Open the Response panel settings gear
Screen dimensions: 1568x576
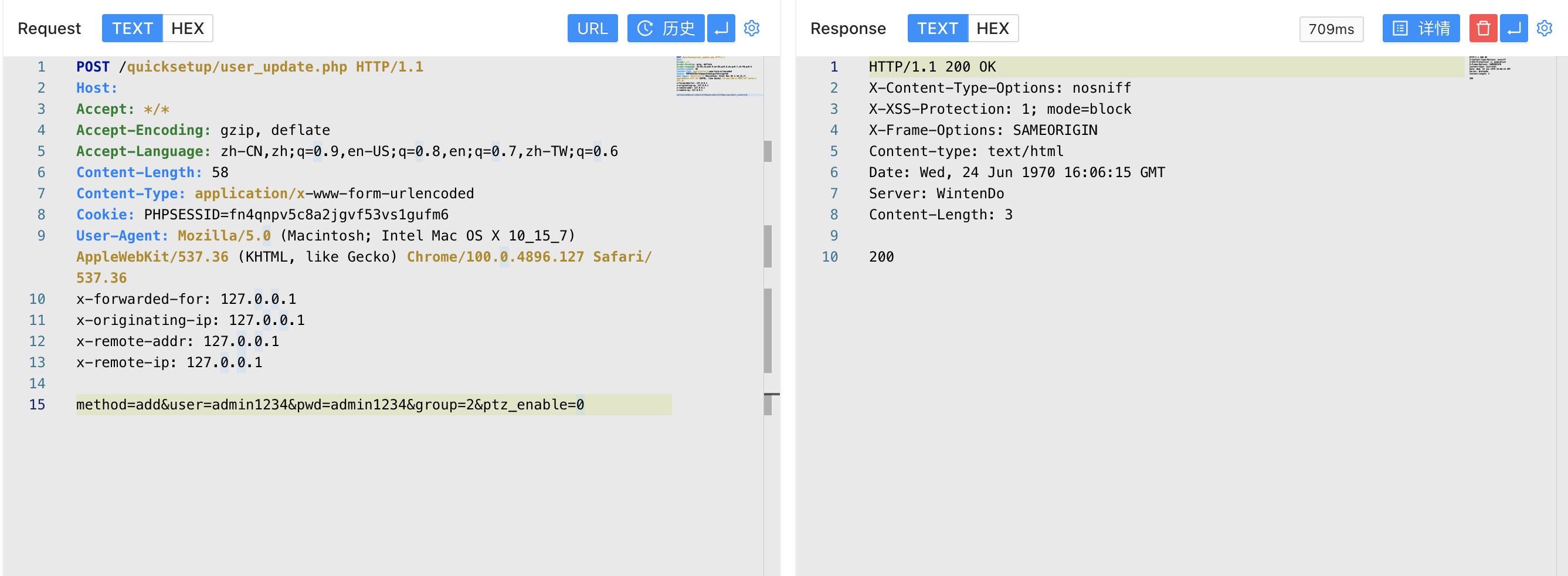[x=1545, y=28]
